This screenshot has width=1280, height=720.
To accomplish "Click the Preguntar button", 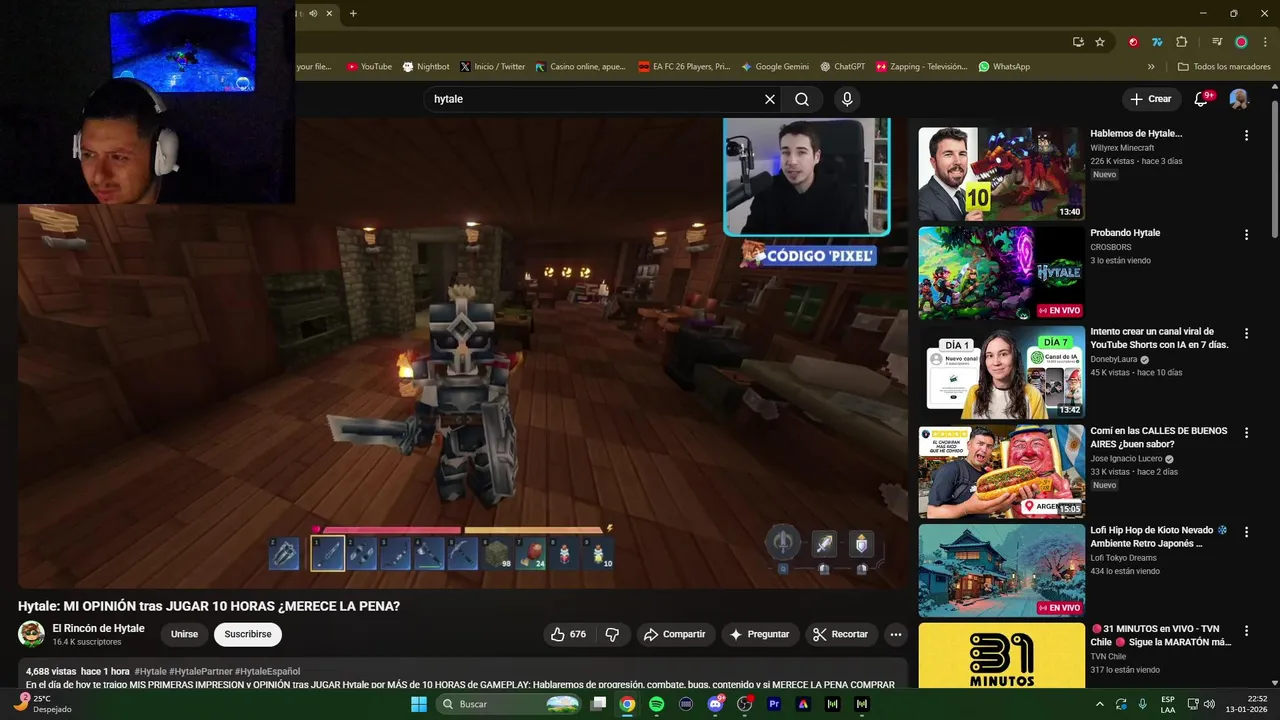I will 759,634.
